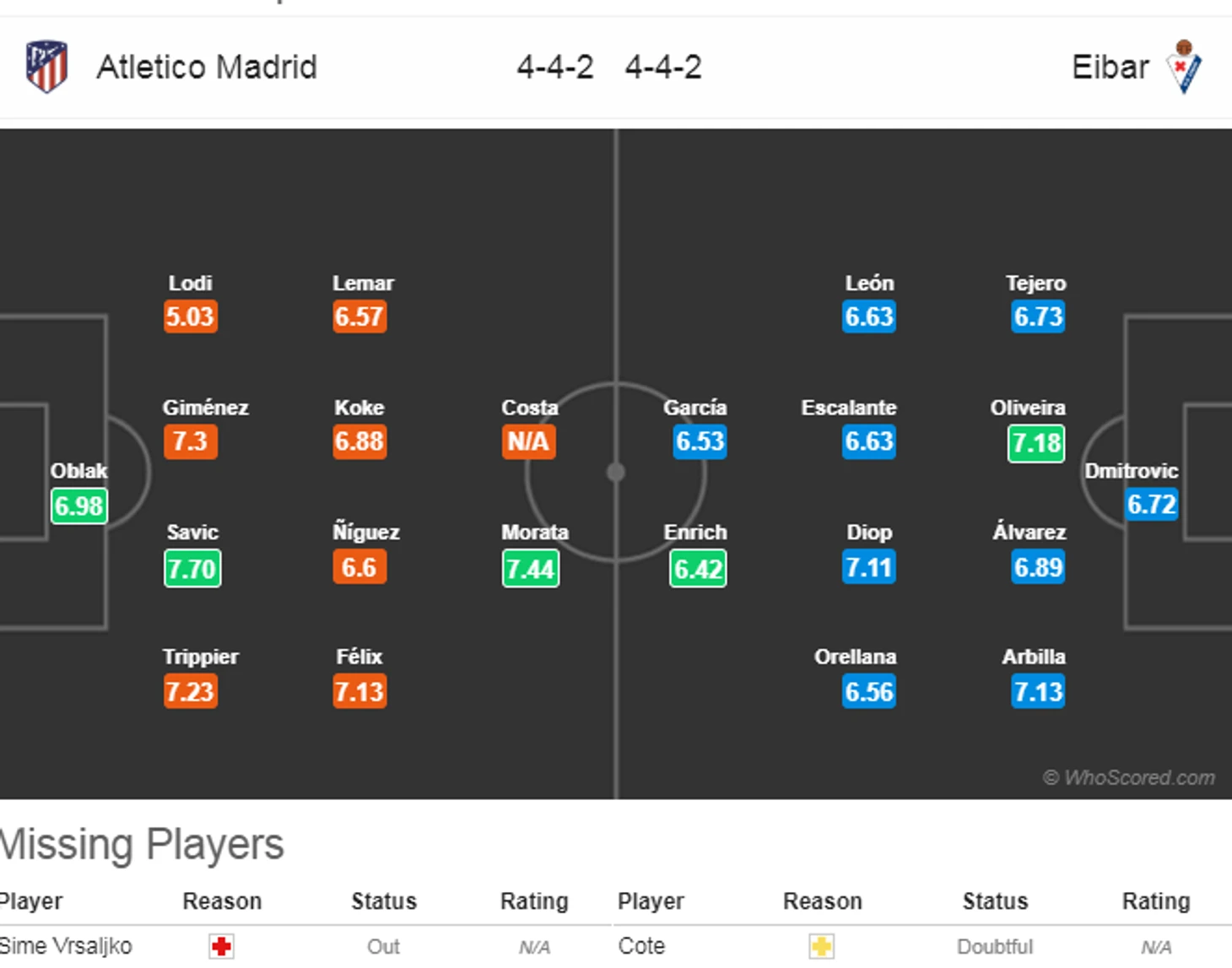Click the WhoScored.com watermark

[x=1129, y=777]
